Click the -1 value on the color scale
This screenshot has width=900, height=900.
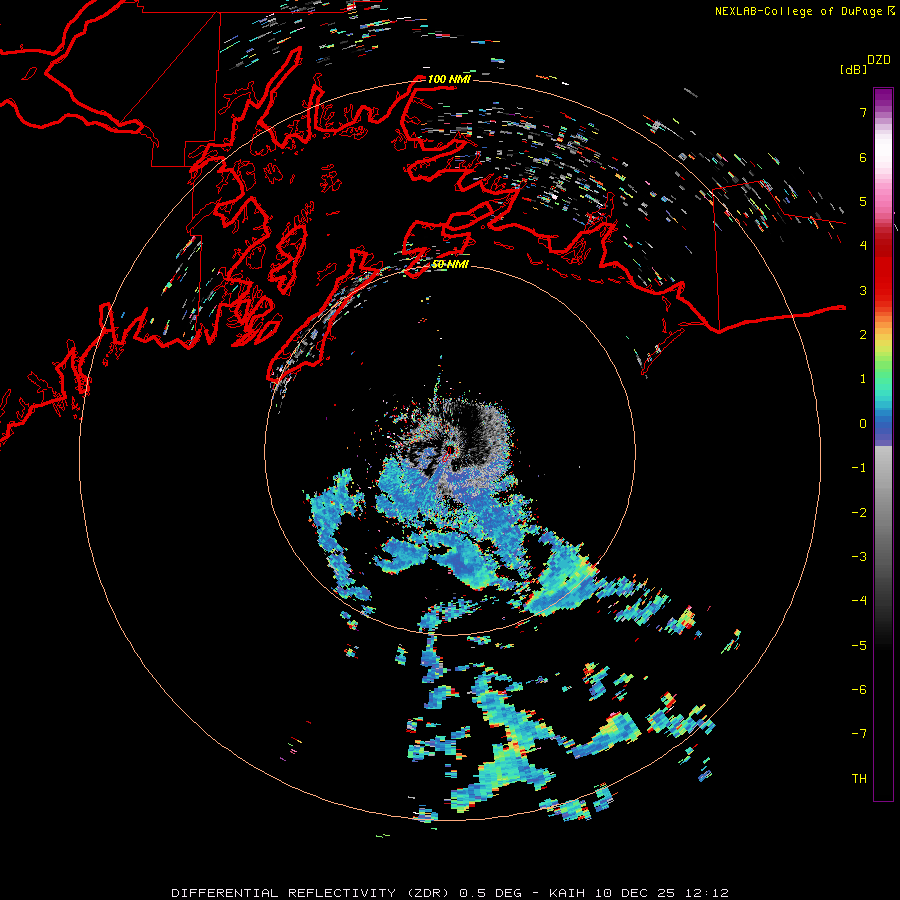point(859,468)
